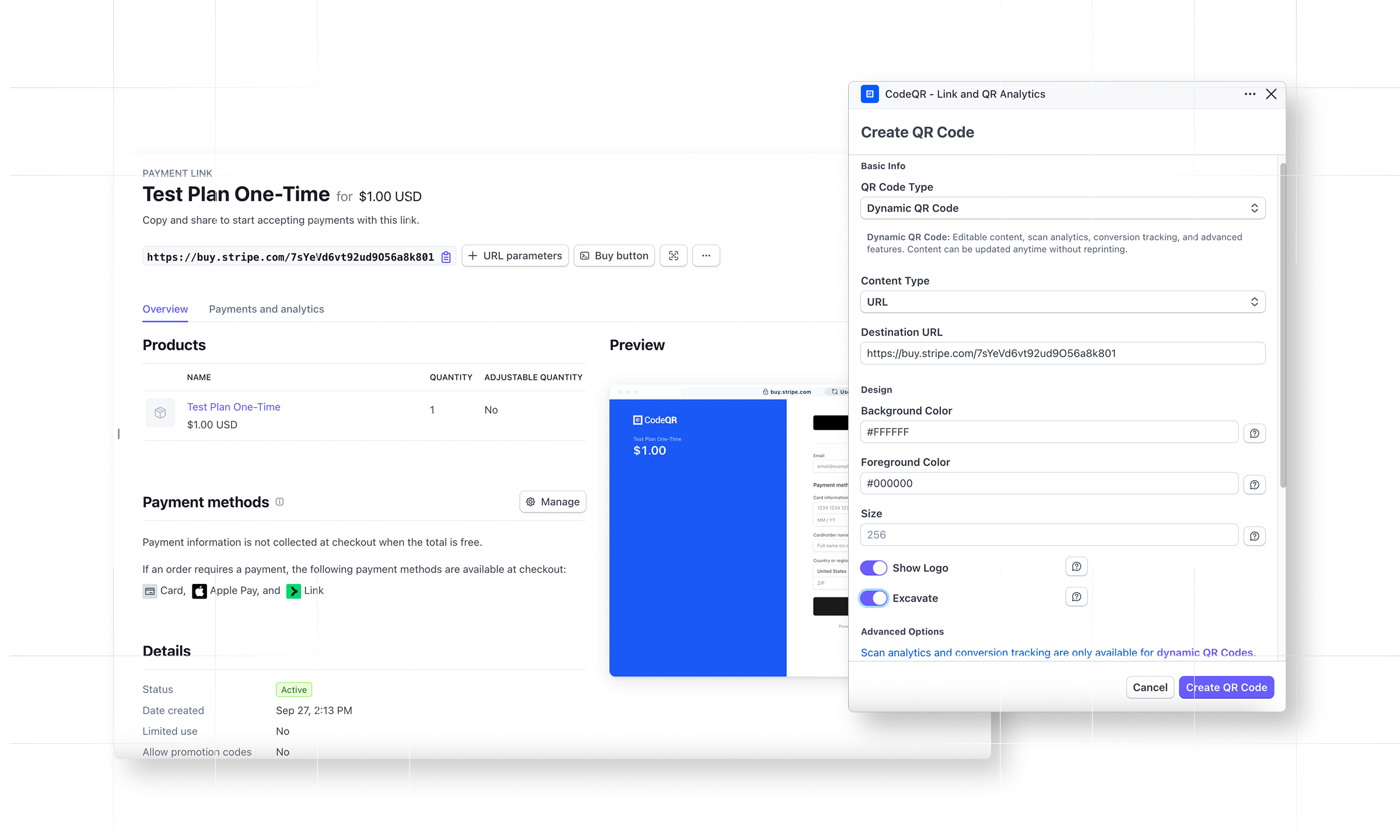Viewport: 1400px width, 840px height.
Task: Click the Buy button option
Action: [614, 256]
